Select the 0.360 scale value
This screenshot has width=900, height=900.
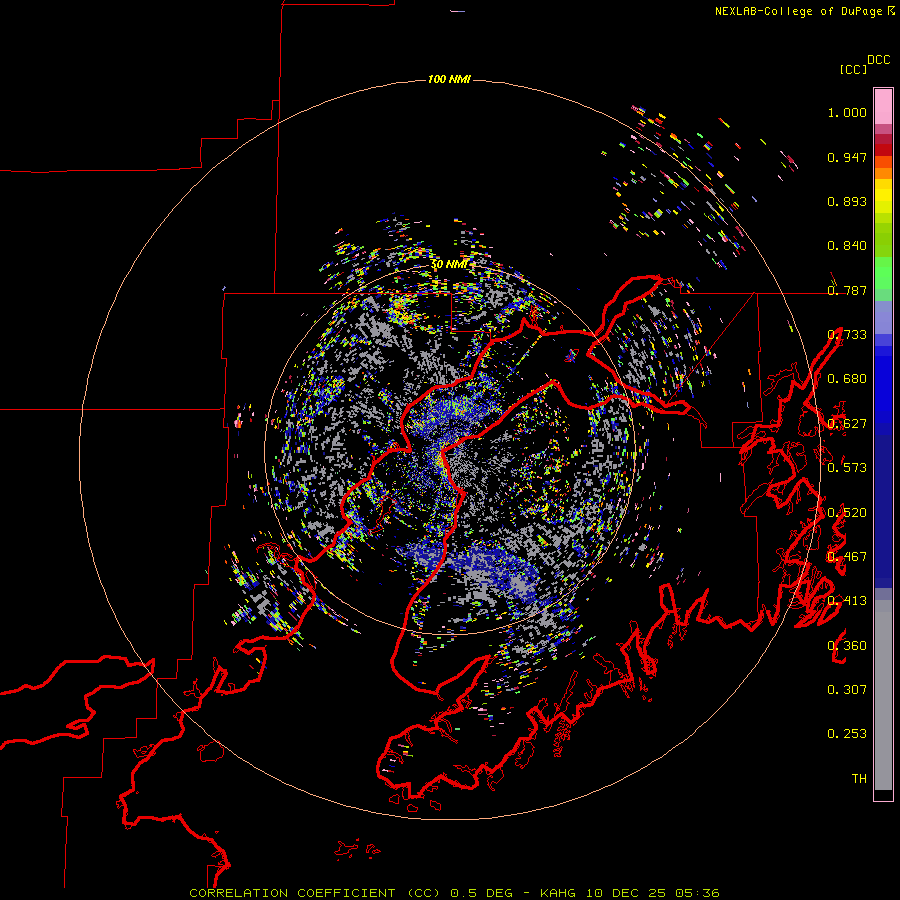(x=847, y=646)
